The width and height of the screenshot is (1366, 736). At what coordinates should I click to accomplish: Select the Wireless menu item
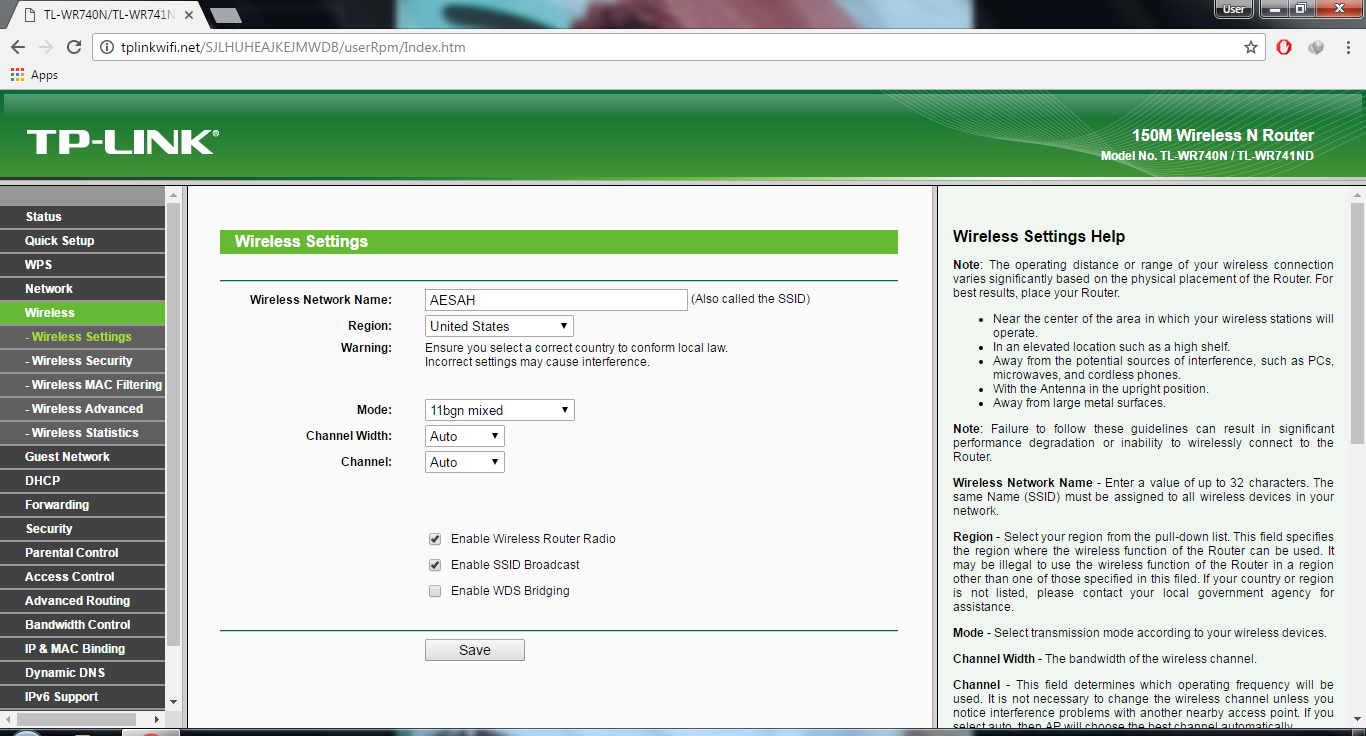[82, 313]
